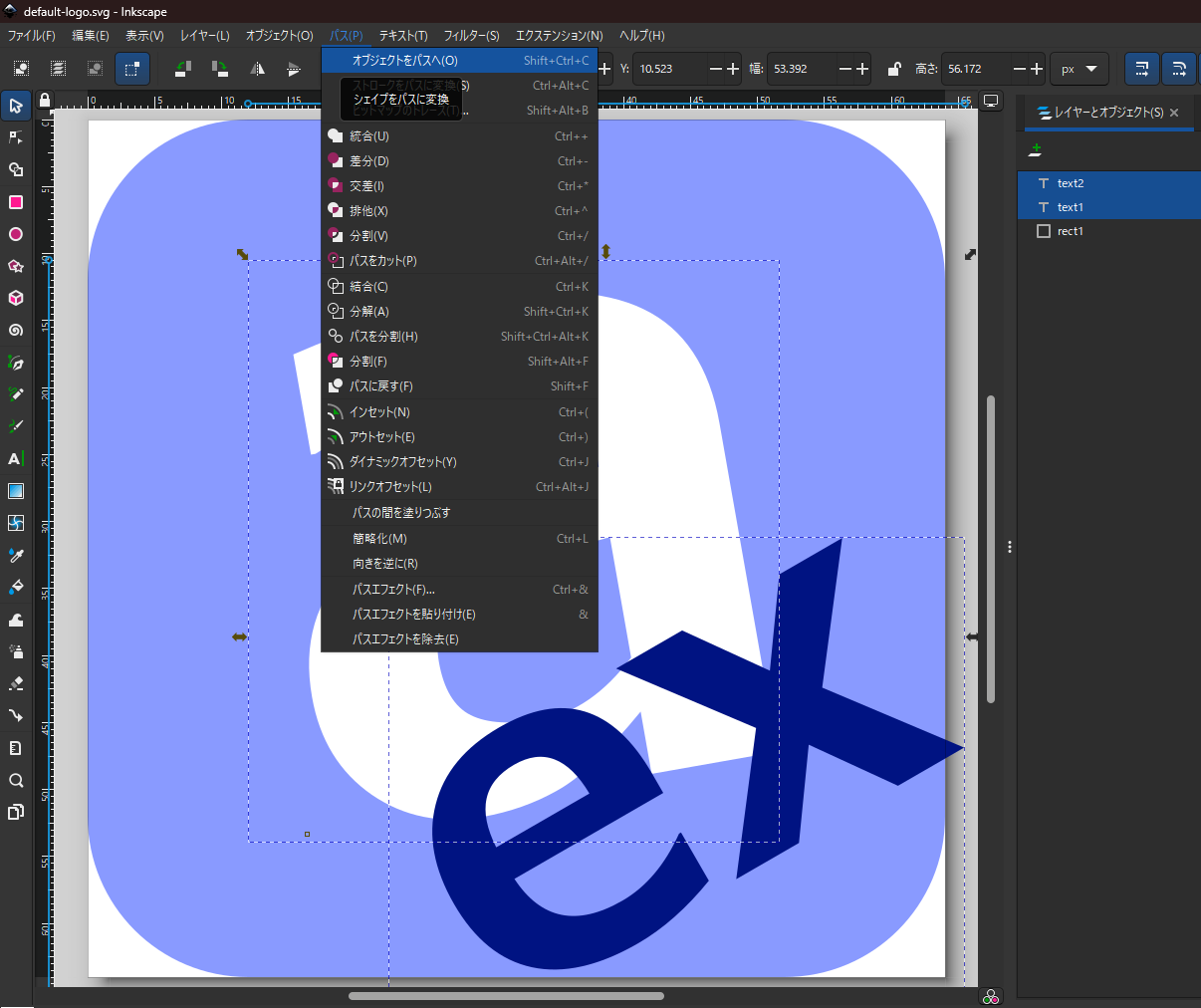Click the Node edit tool

pos(15,137)
